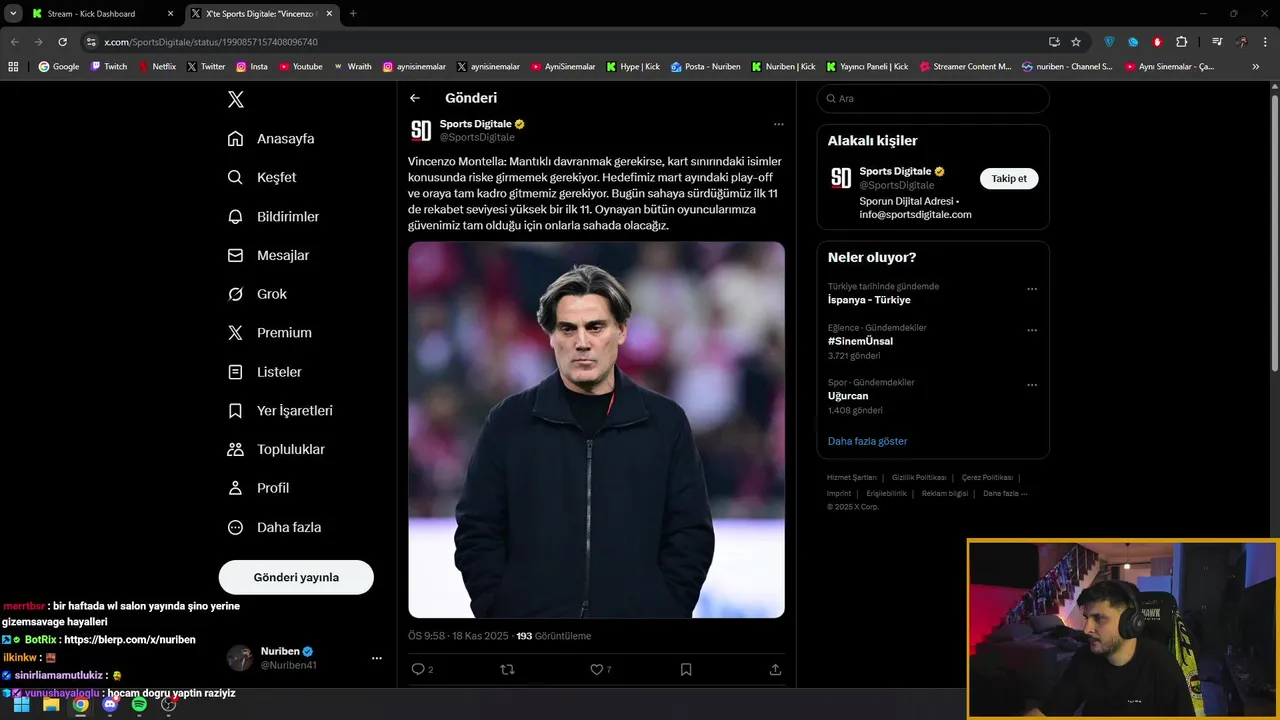Click the X logo home icon
The width and height of the screenshot is (1280, 720).
[236, 99]
